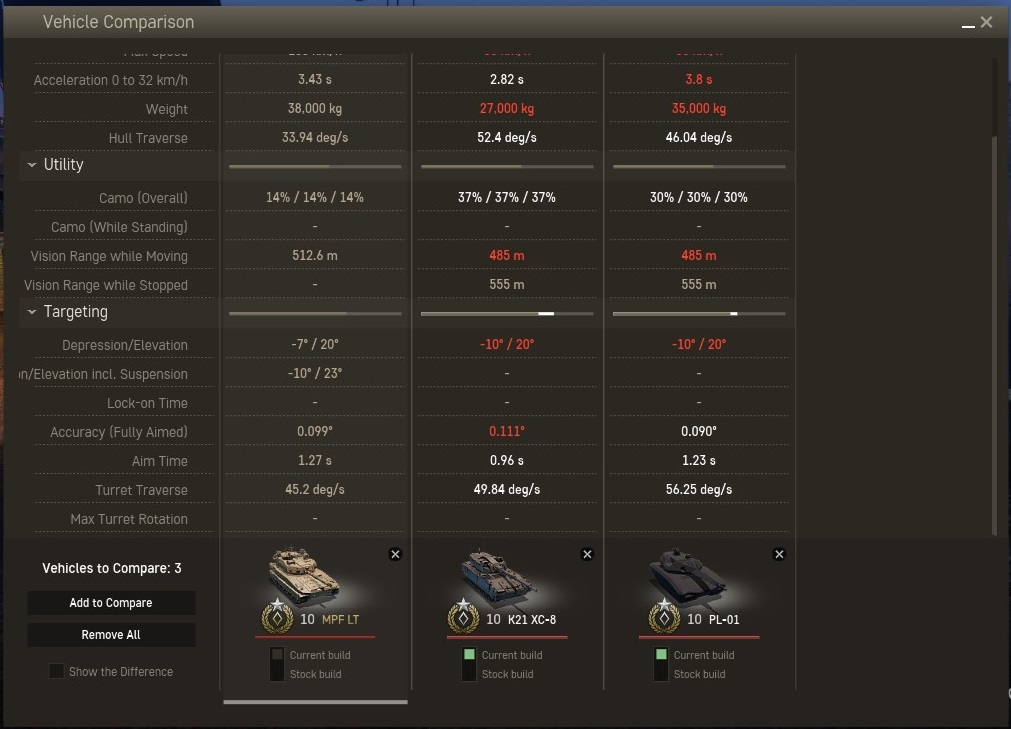The width and height of the screenshot is (1011, 729).
Task: Click the K21 XC-8 tank thumbnail
Action: point(496,576)
